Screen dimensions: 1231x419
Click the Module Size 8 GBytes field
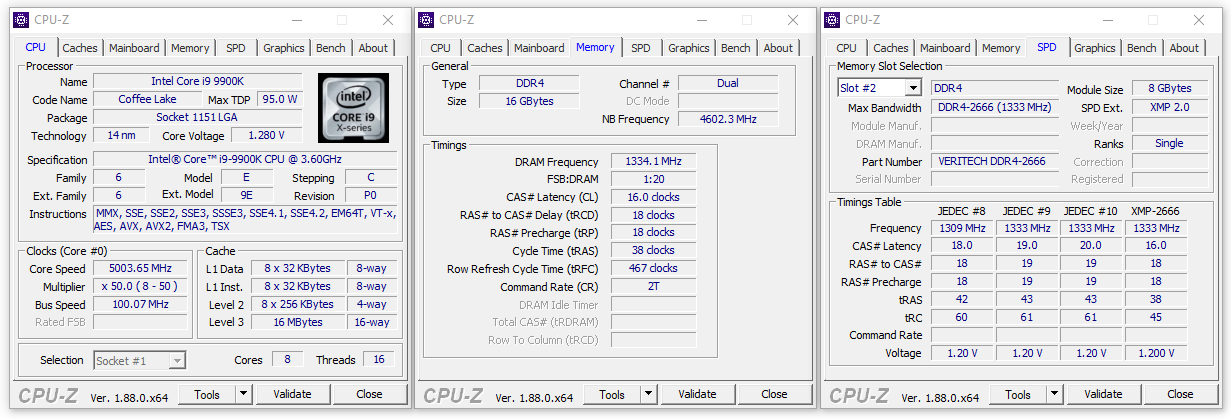coord(1168,89)
